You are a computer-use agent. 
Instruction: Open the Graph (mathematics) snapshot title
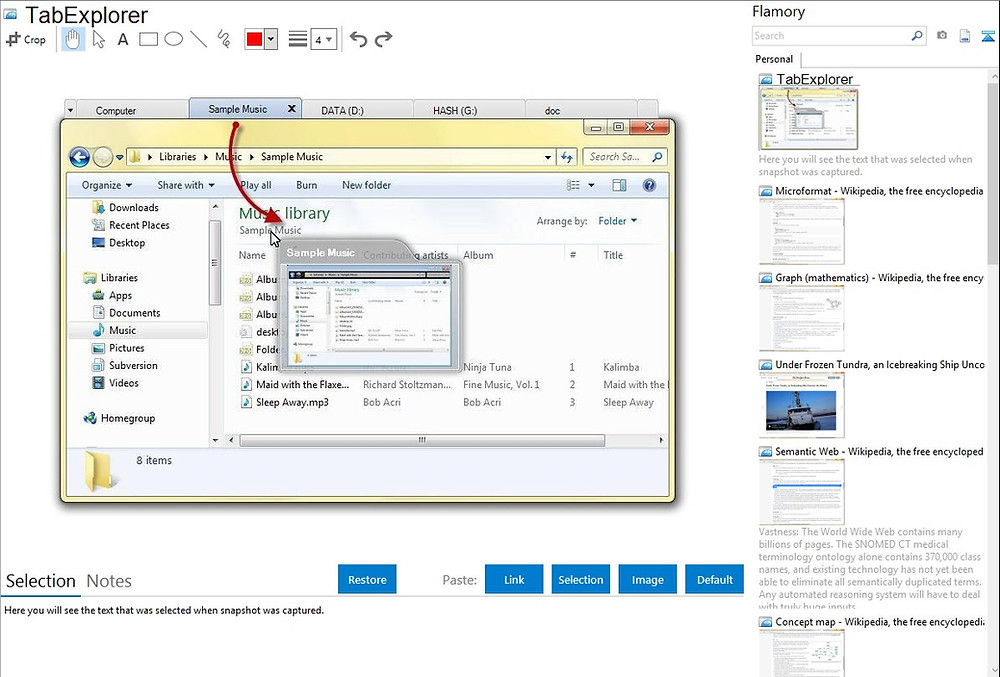pyautogui.click(x=879, y=278)
